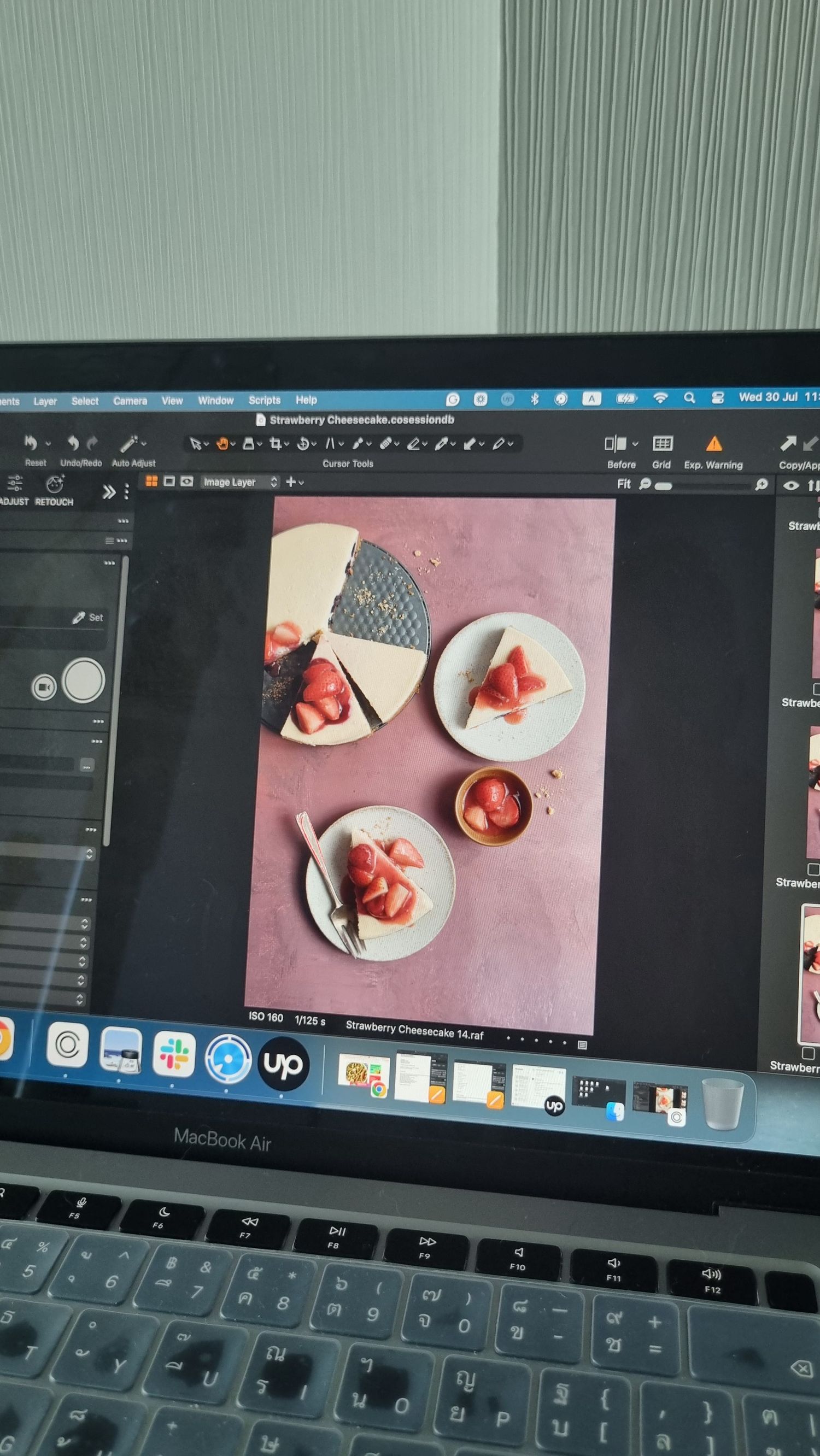The height and width of the screenshot is (1456, 820).
Task: Open Slack from the Dock
Action: coord(174,1055)
